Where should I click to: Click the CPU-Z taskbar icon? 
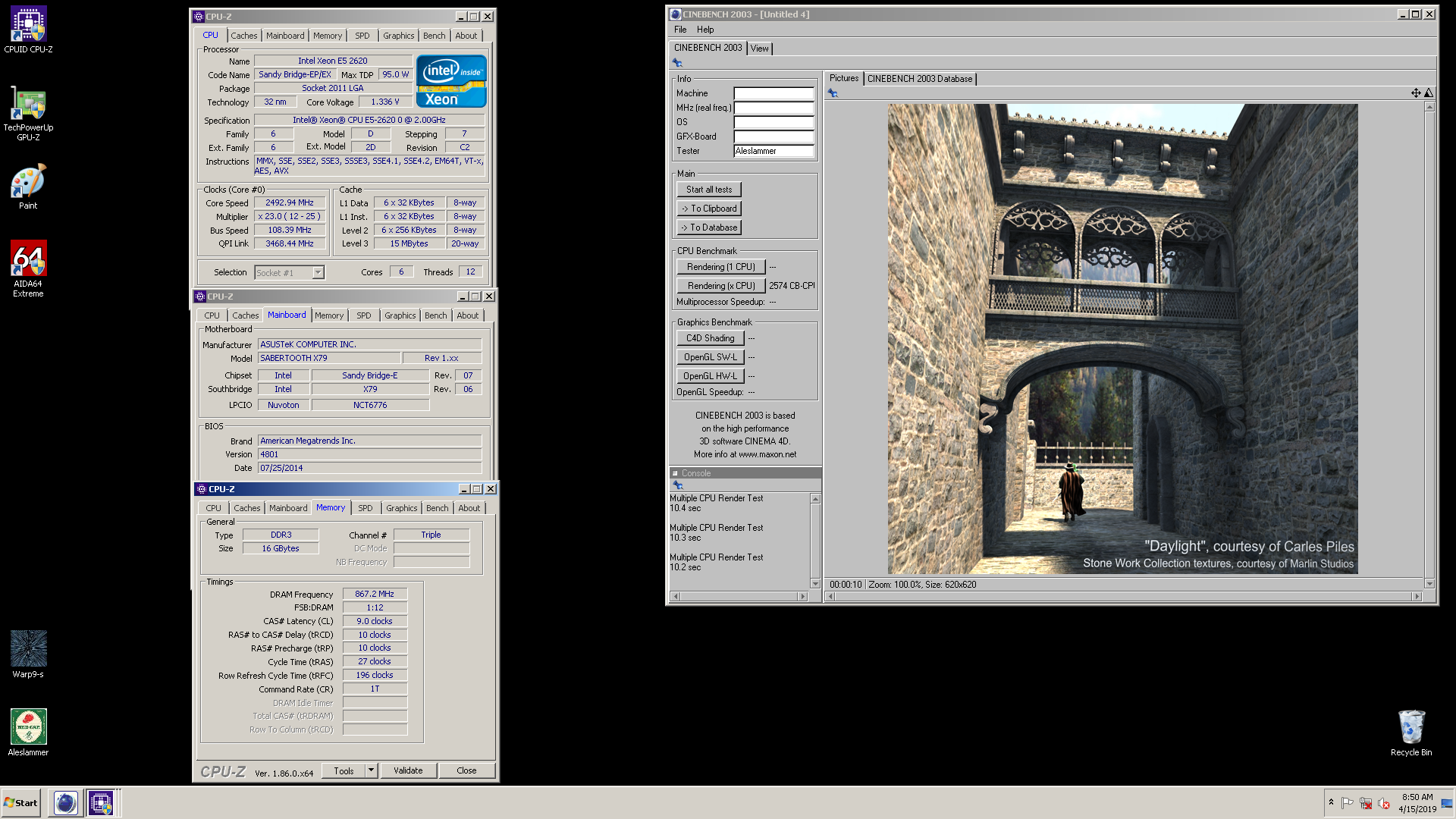point(101,802)
